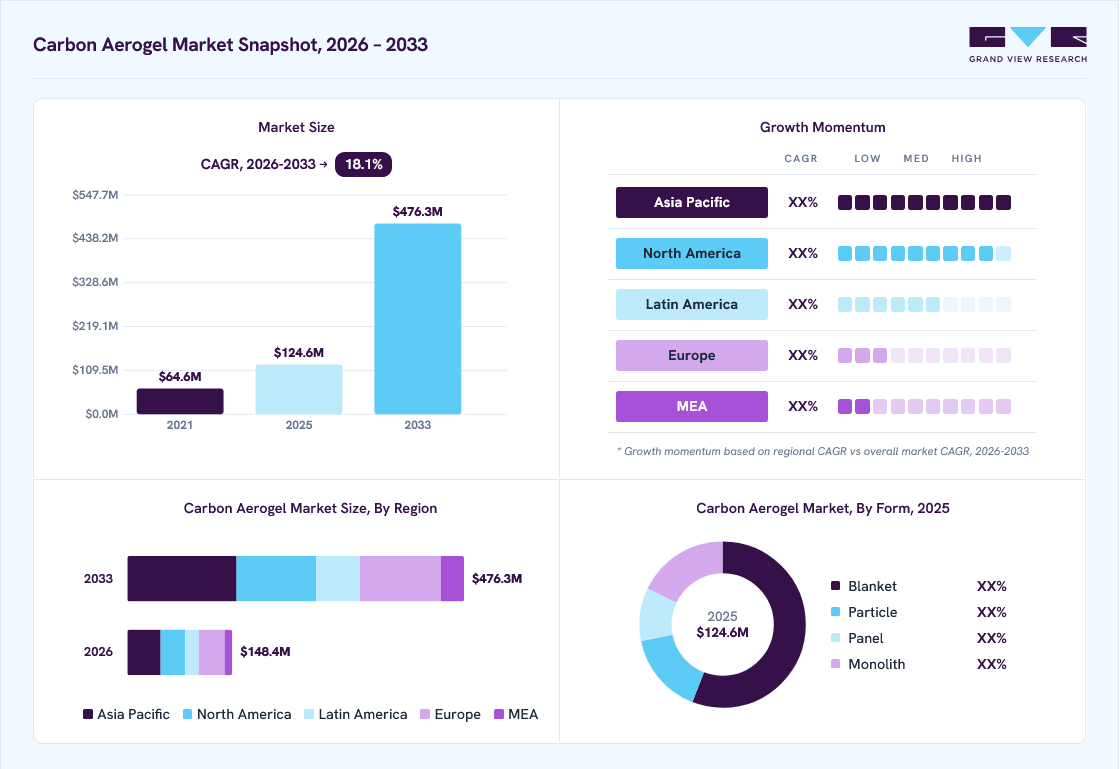Click the XX% value for MEA
Screen dimensions: 1120x769
(803, 406)
